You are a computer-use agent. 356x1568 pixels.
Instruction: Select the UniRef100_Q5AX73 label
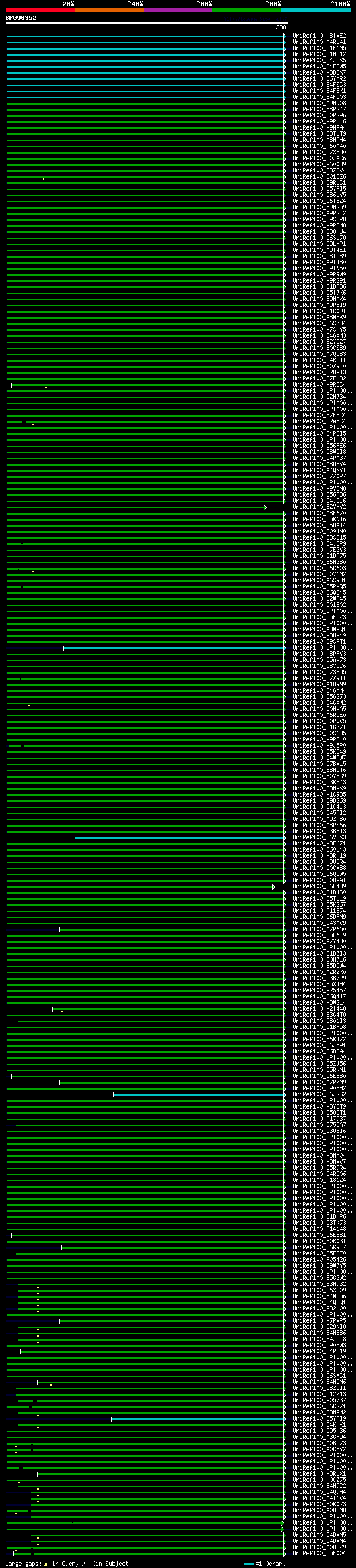click(319, 660)
